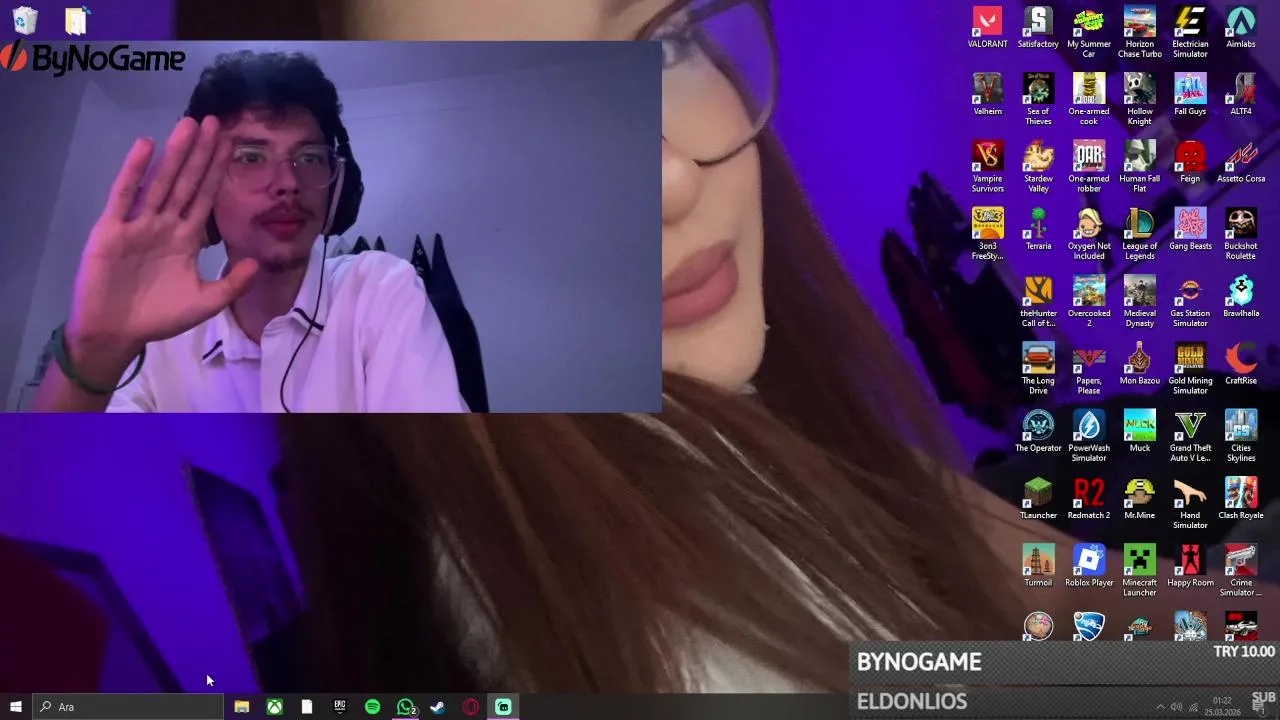The image size is (1280, 720).
Task: Click the Clash Royale icon
Action: click(x=1241, y=496)
